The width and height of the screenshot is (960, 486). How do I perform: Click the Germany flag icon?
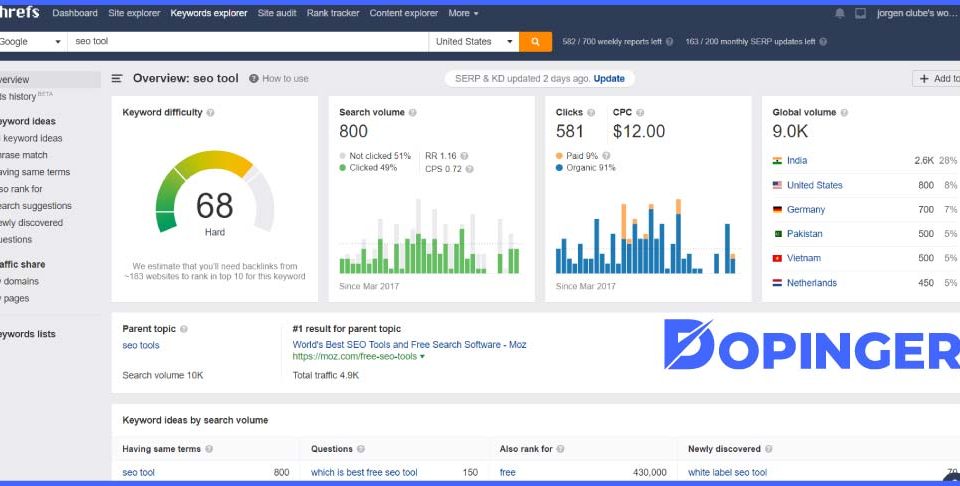click(x=777, y=209)
